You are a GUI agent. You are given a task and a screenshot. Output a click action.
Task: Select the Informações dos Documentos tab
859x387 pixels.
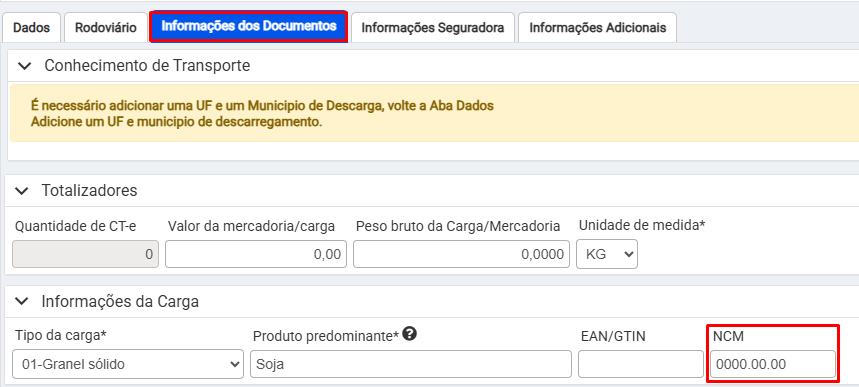coord(249,26)
